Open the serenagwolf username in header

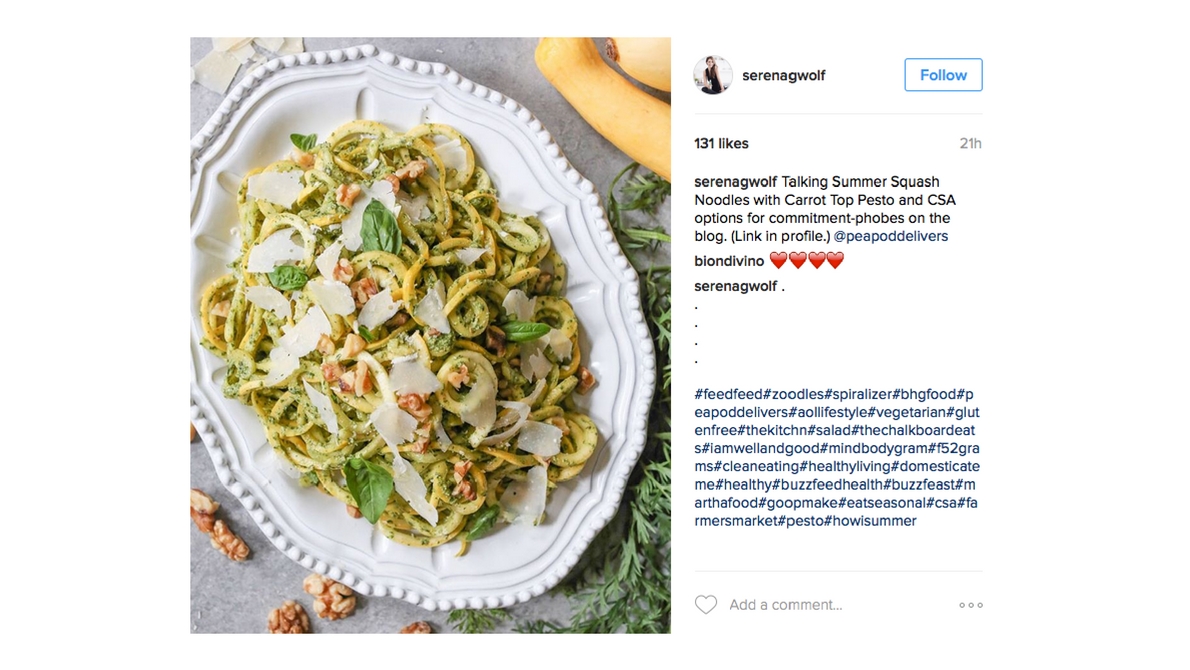783,75
